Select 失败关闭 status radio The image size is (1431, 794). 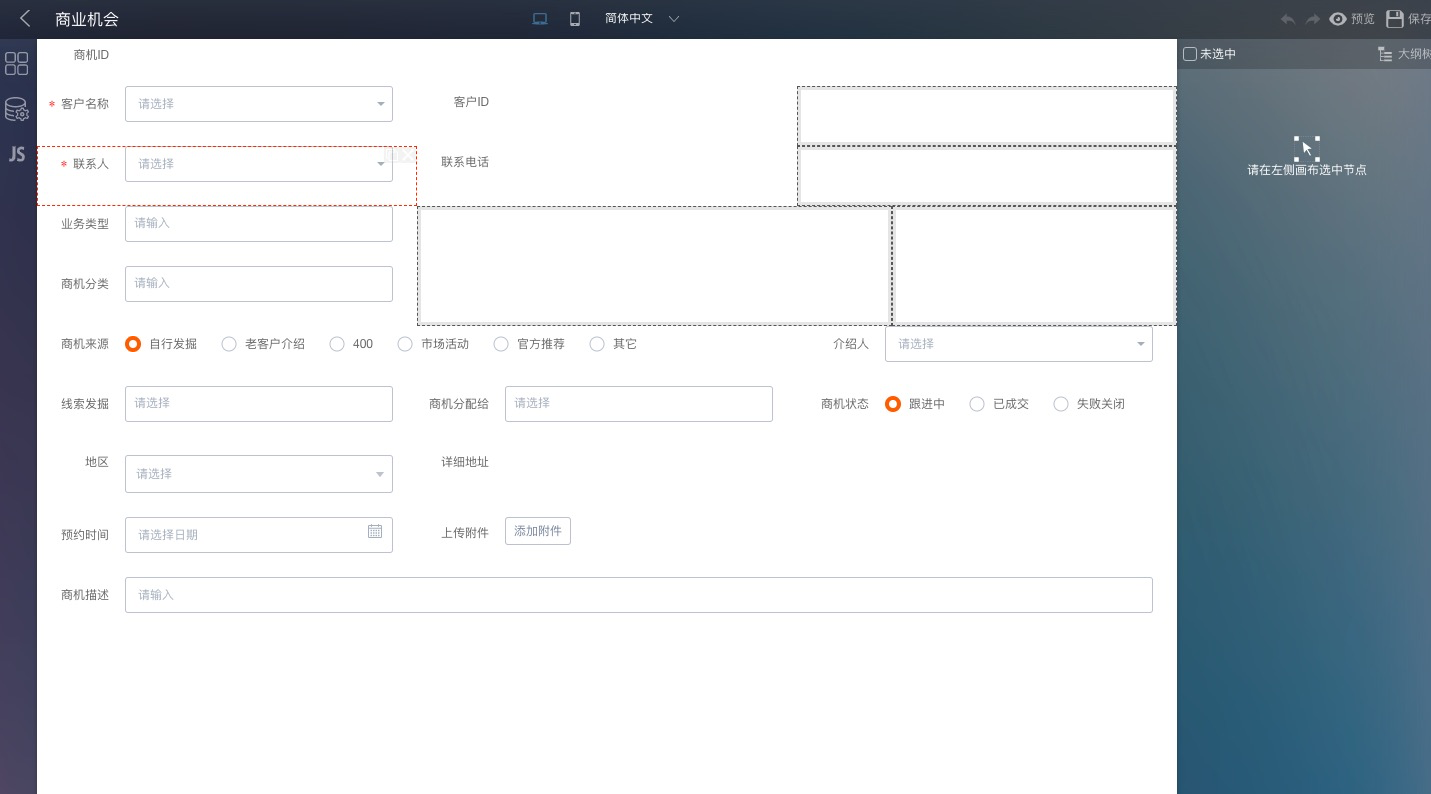(x=1061, y=404)
